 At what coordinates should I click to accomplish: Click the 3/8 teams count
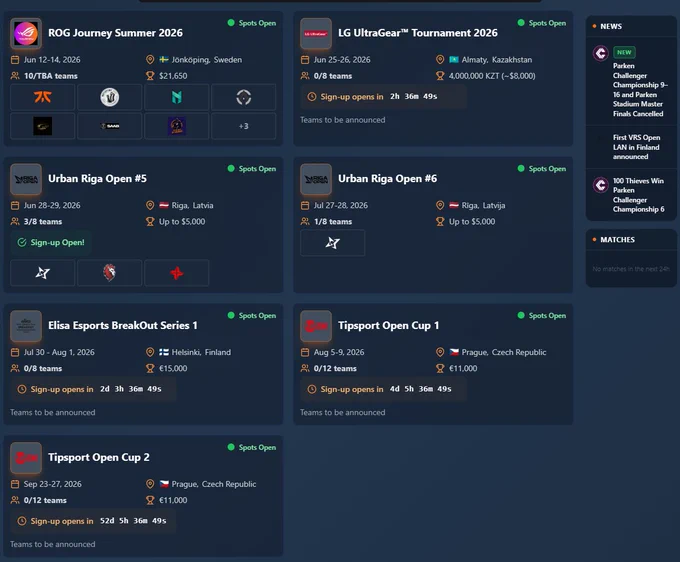point(42,222)
